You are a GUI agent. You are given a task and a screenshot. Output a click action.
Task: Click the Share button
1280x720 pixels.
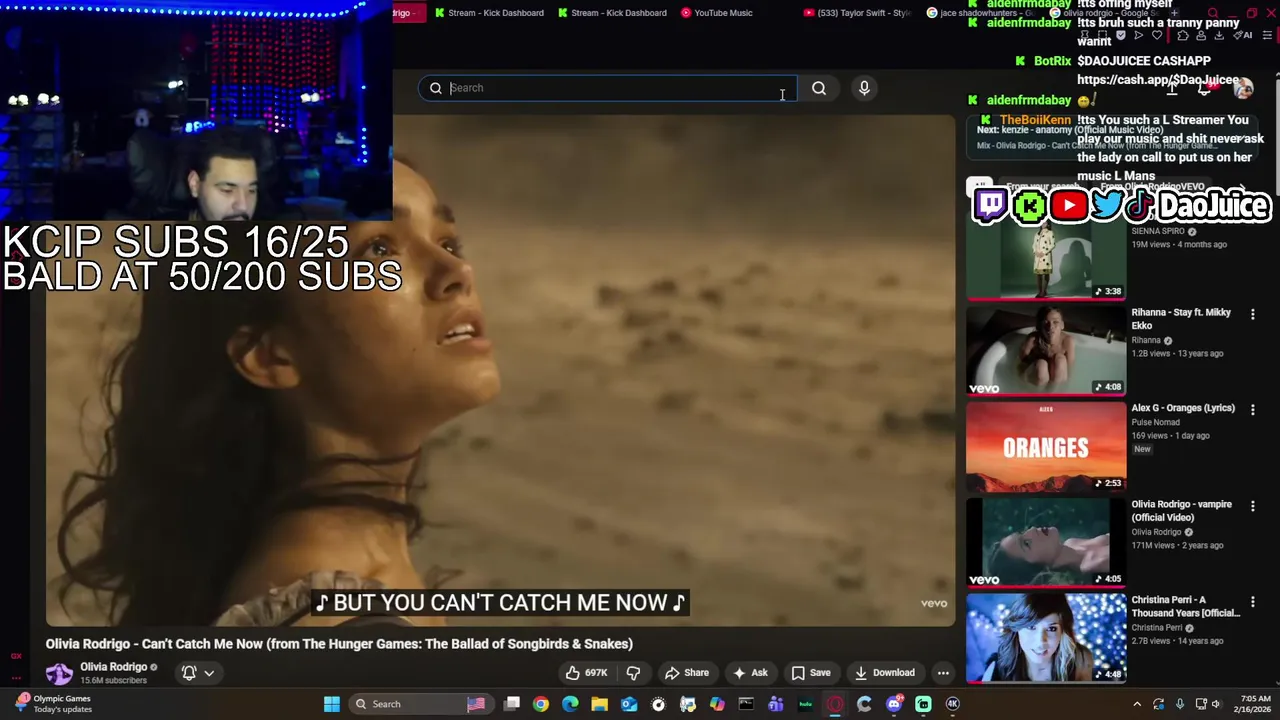pos(687,673)
